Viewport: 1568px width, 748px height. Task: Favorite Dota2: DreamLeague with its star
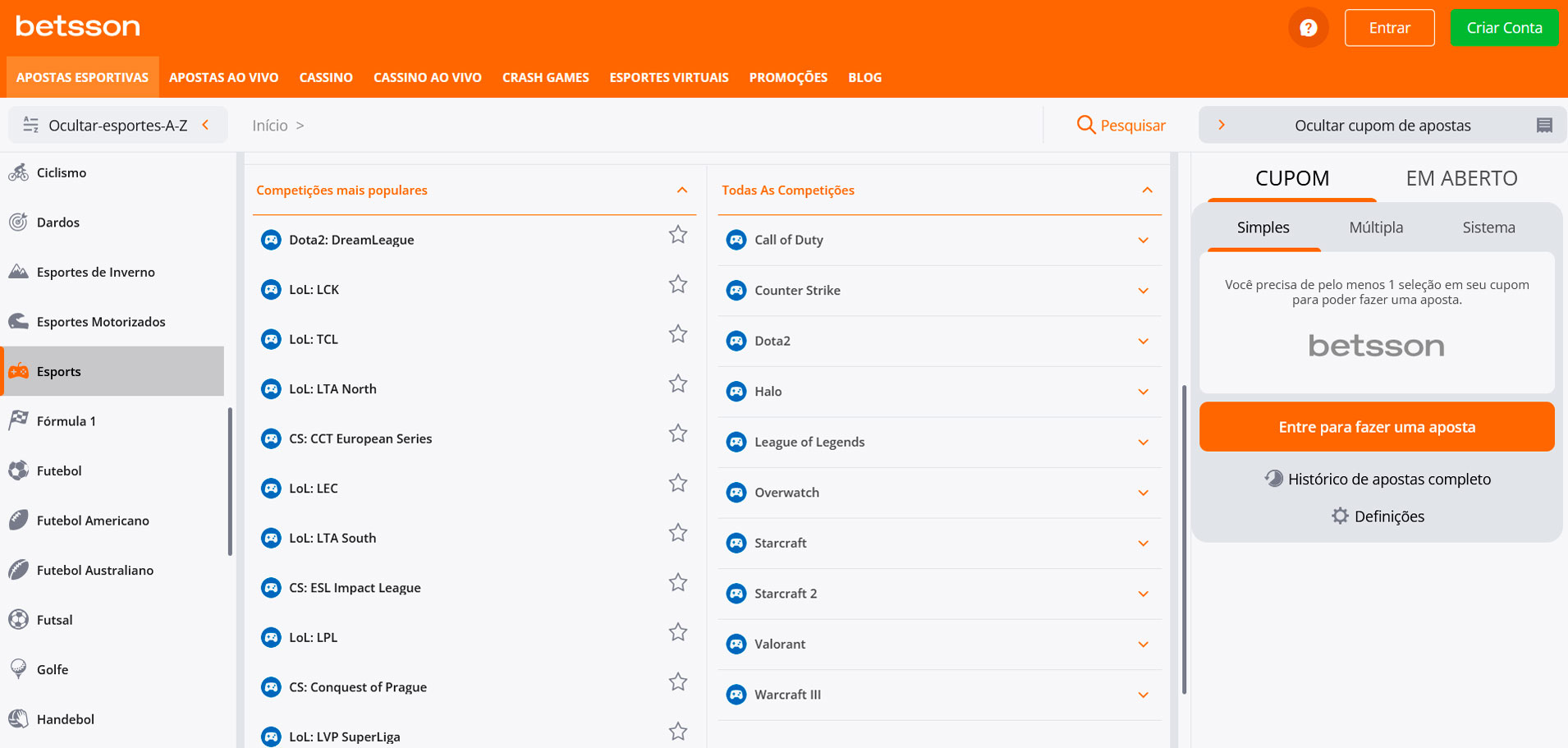pyautogui.click(x=677, y=235)
